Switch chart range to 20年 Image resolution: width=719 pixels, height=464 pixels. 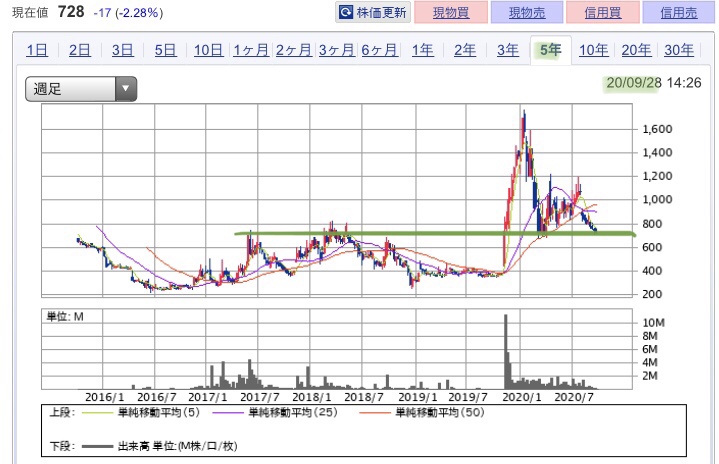coord(636,50)
